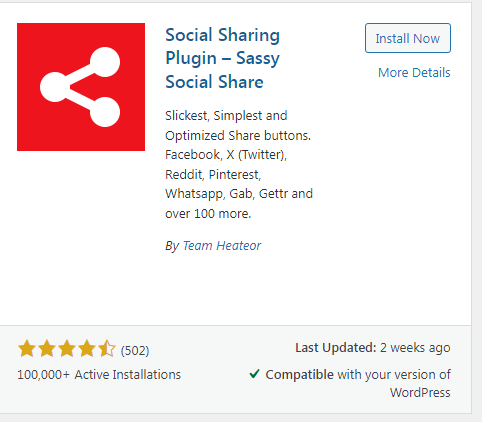Screen dimensions: 482x422
Task: Click the Last Updated label
Action: (x=336, y=348)
